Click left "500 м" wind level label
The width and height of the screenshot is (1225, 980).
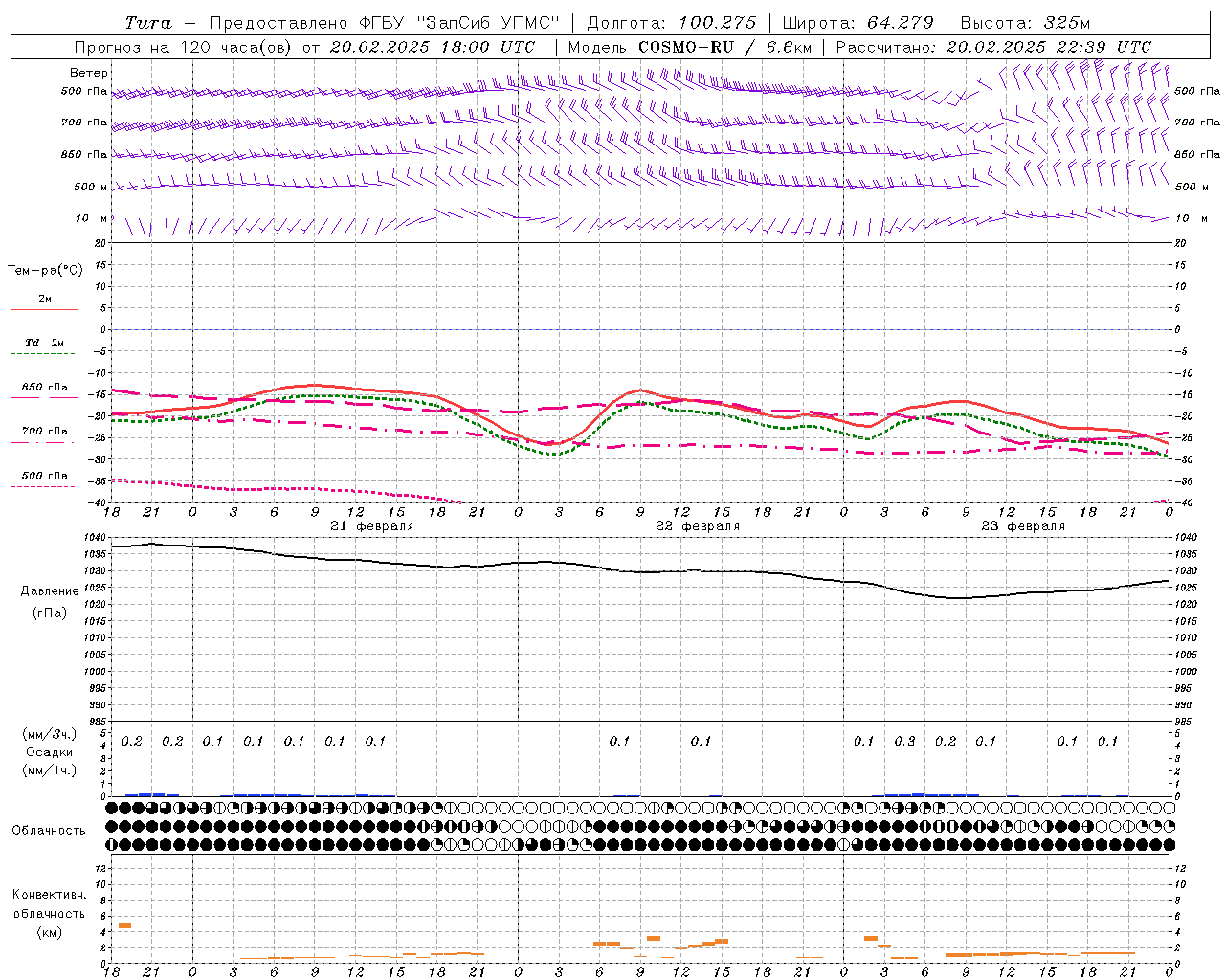click(x=91, y=187)
